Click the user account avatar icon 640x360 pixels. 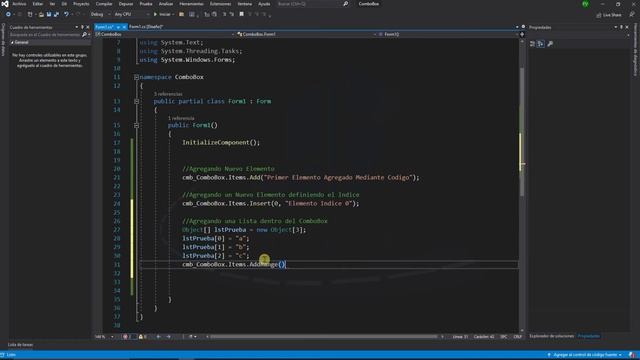(585, 4)
